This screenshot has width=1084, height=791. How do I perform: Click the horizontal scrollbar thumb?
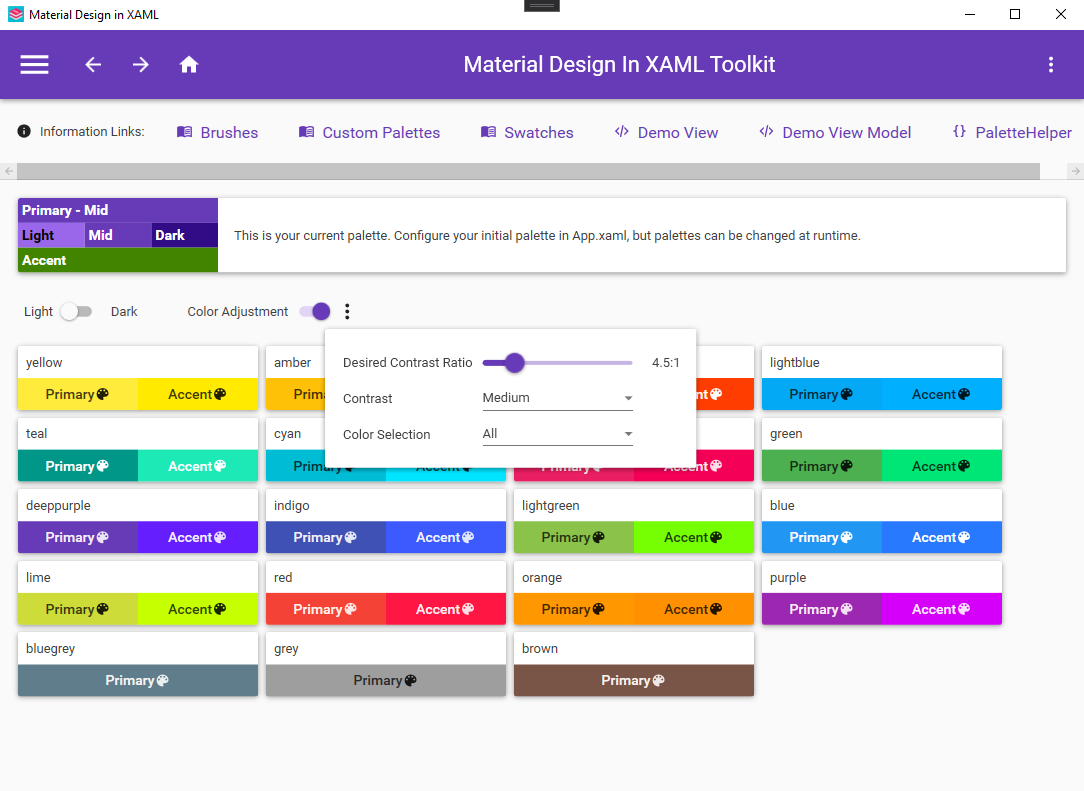[528, 171]
